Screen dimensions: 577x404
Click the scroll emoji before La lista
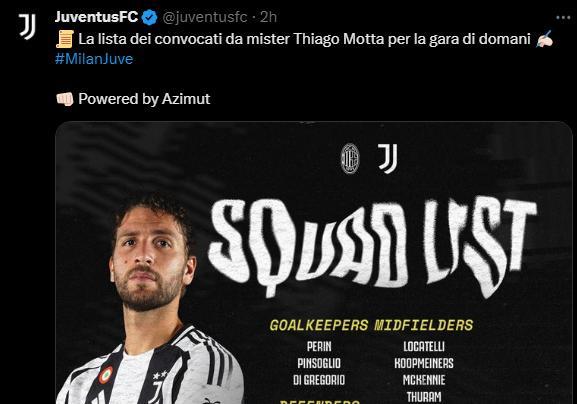coord(65,39)
